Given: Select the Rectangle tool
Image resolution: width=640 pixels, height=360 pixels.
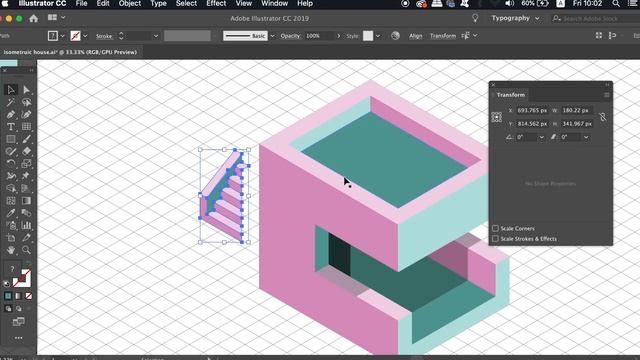Looking at the screenshot, I should click(11, 139).
